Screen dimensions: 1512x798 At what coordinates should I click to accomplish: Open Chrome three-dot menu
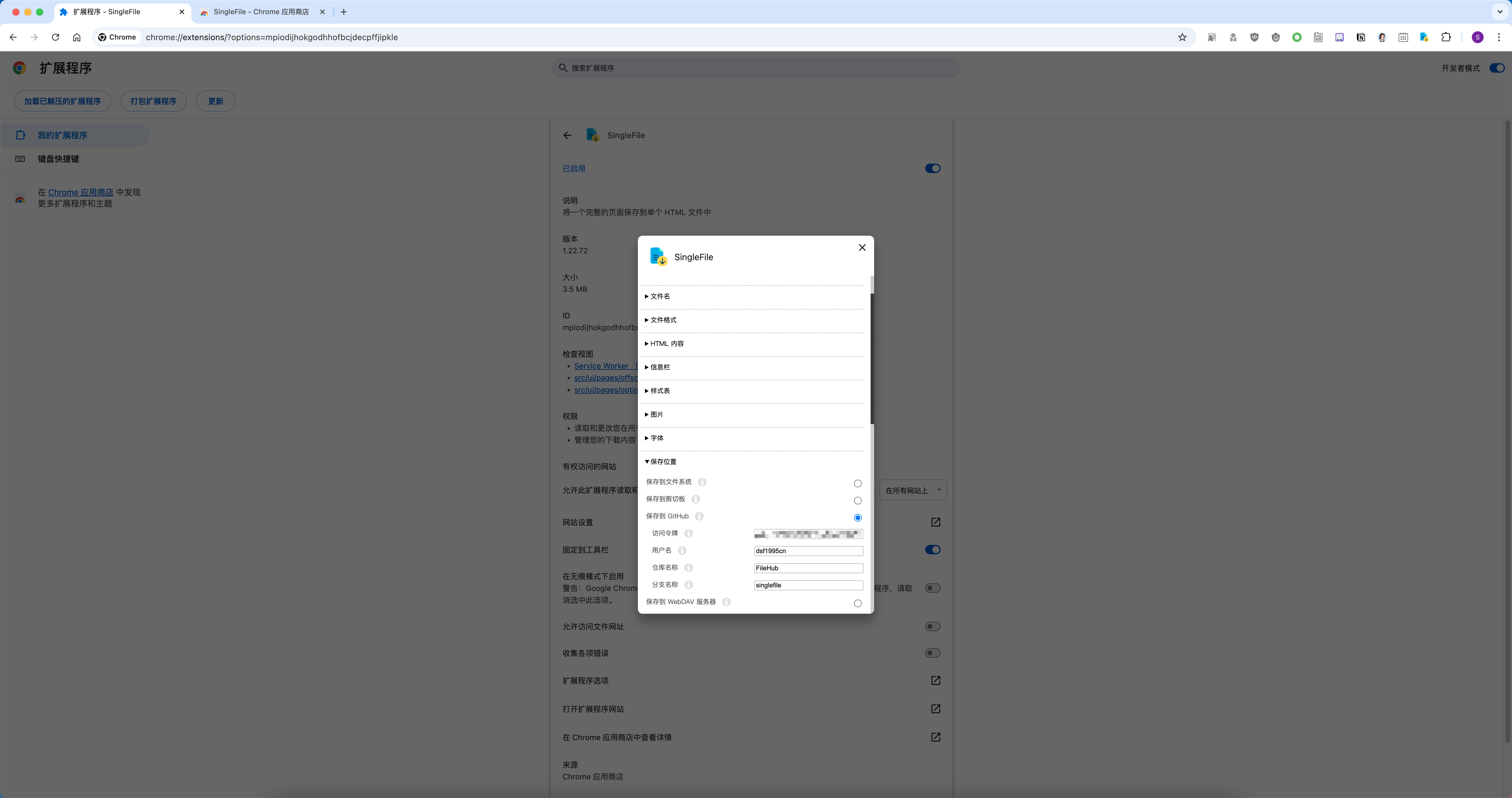click(x=1498, y=37)
